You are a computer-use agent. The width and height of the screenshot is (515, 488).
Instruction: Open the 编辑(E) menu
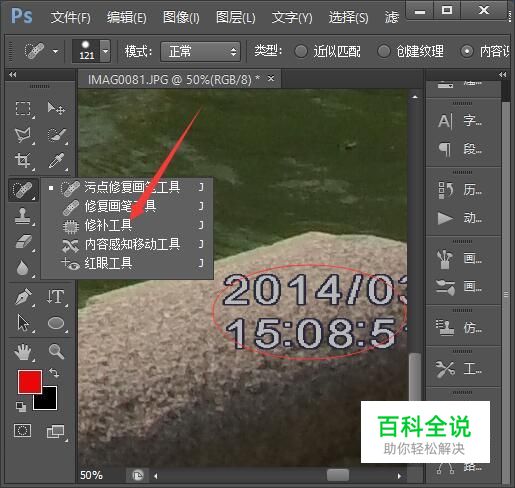[x=127, y=17]
